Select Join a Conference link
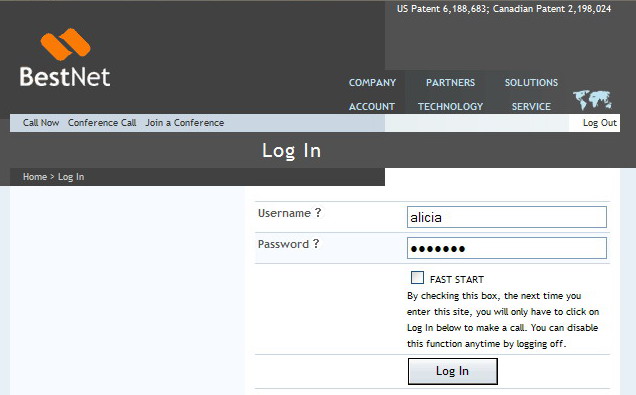This screenshot has height=395, width=636. click(185, 122)
